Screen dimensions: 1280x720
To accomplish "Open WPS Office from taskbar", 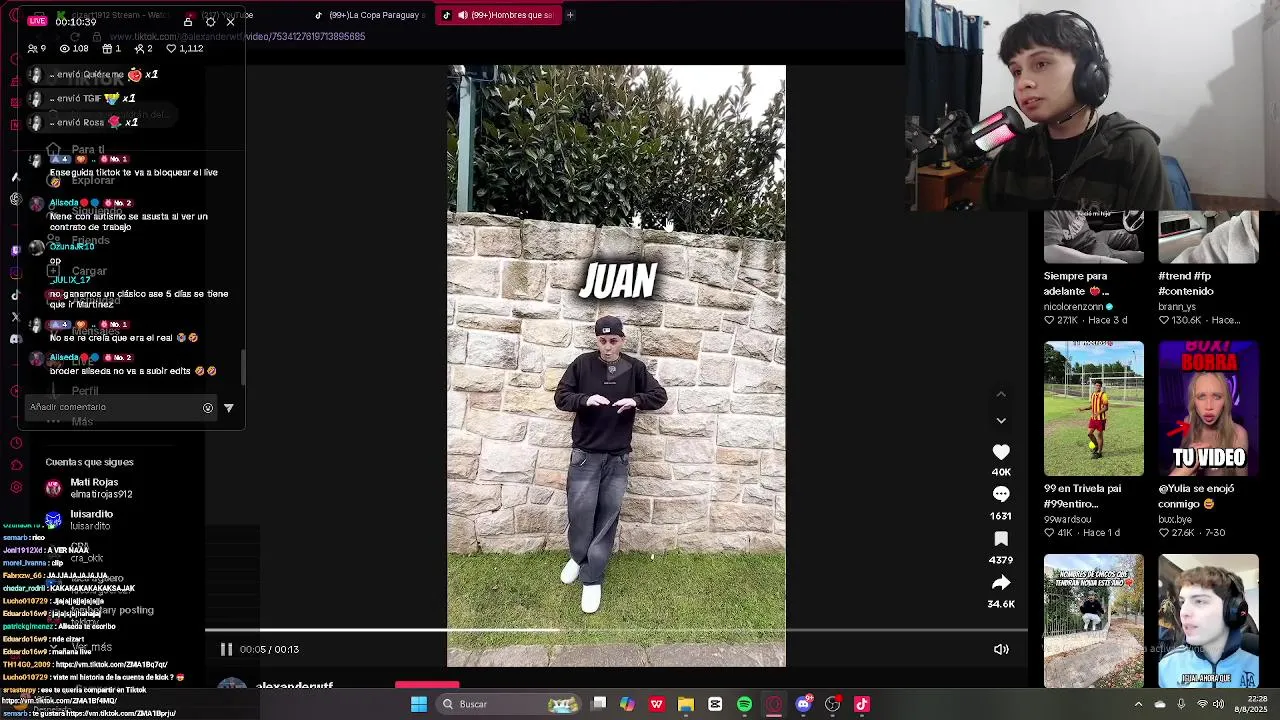I will [x=656, y=704].
